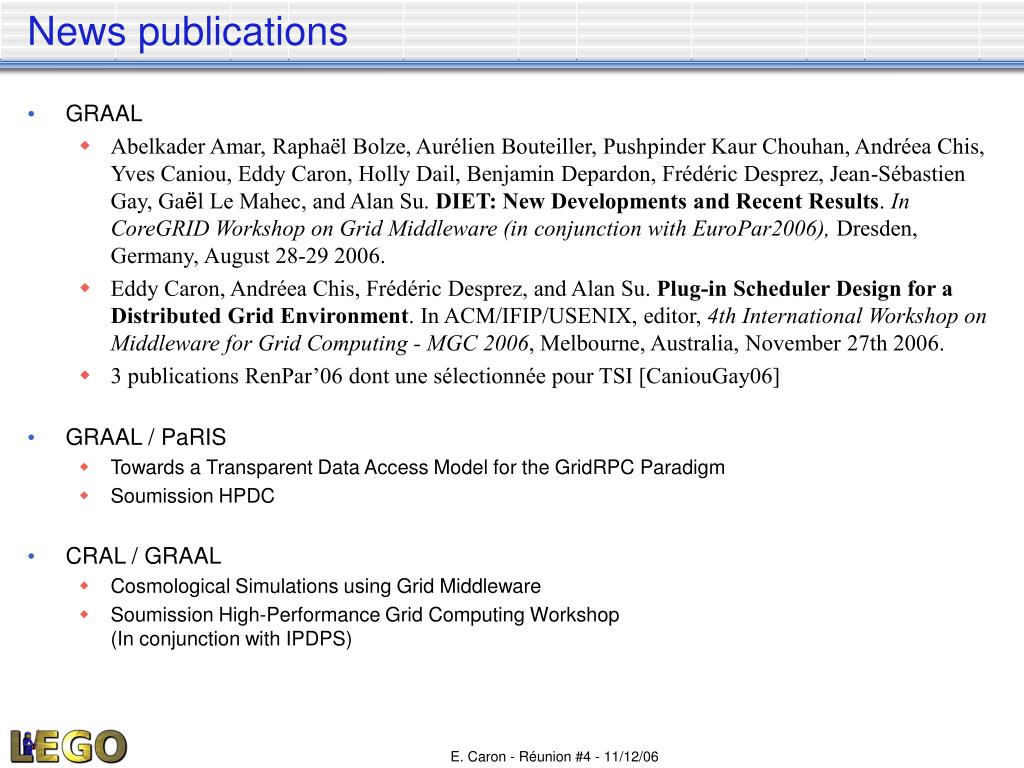
Task: Click the 'GRAAL / PaRIS' heading
Action: [146, 437]
